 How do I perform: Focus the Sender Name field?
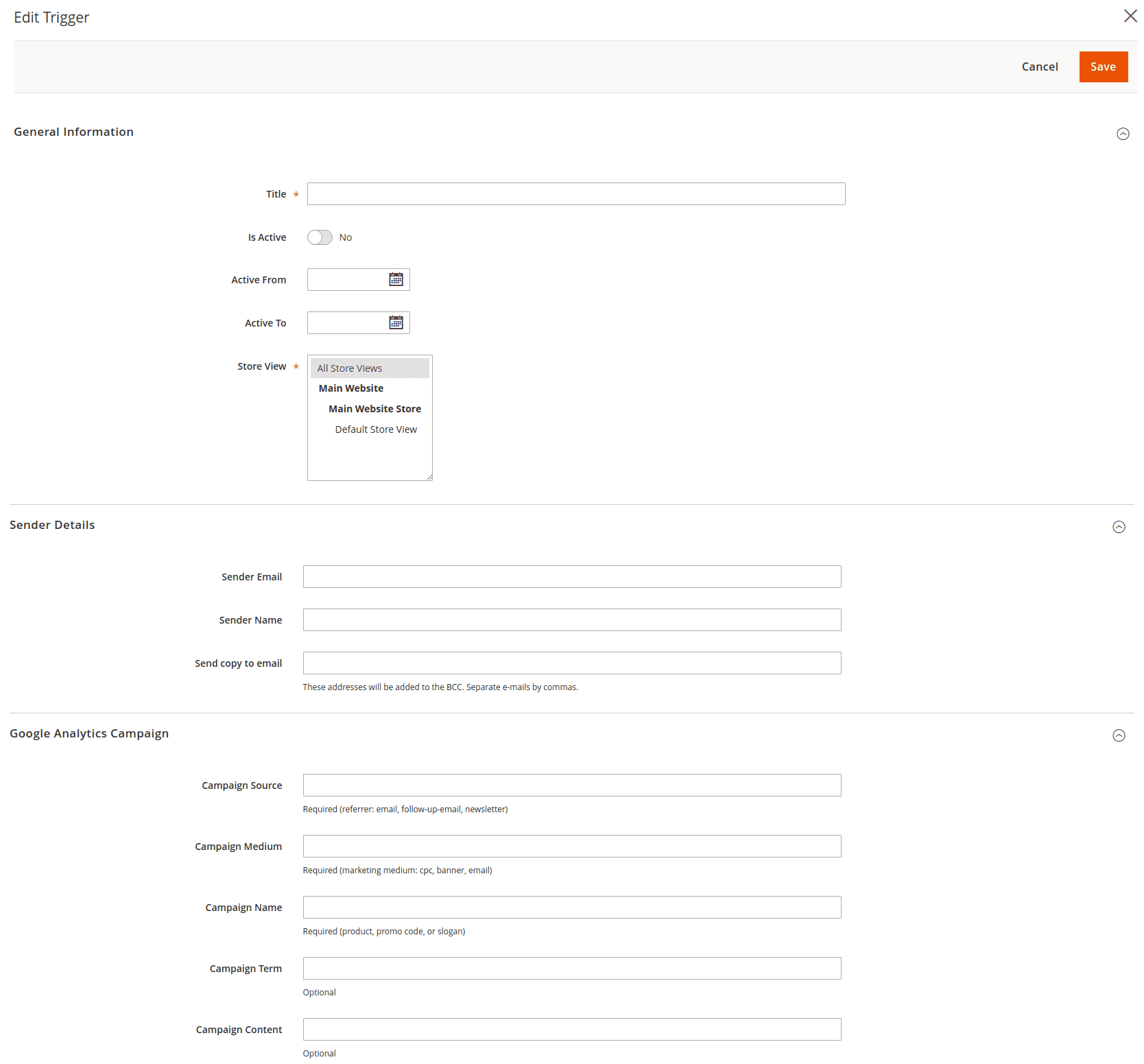[572, 619]
